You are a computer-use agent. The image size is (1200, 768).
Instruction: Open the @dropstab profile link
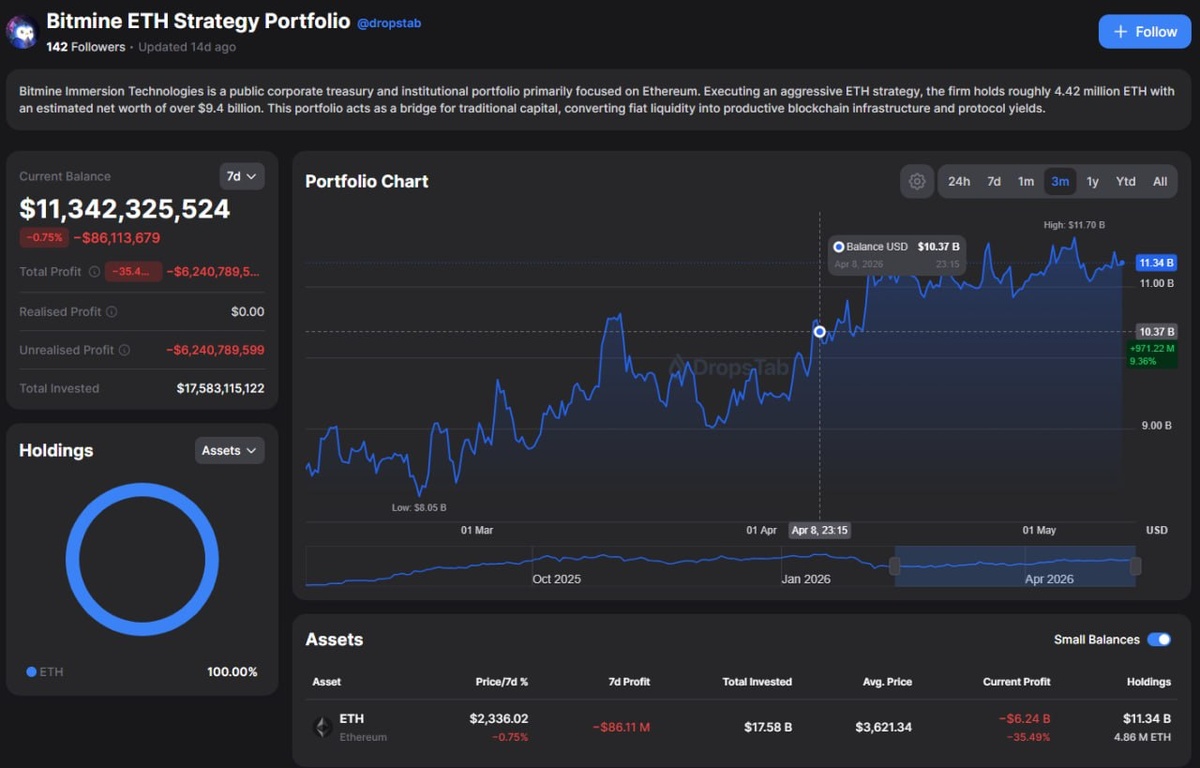click(389, 23)
